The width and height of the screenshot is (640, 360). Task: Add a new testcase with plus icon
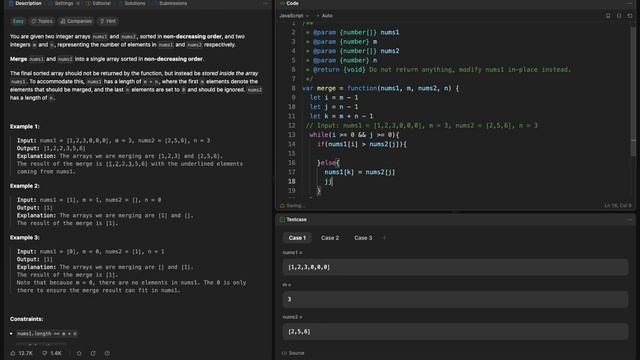click(384, 238)
